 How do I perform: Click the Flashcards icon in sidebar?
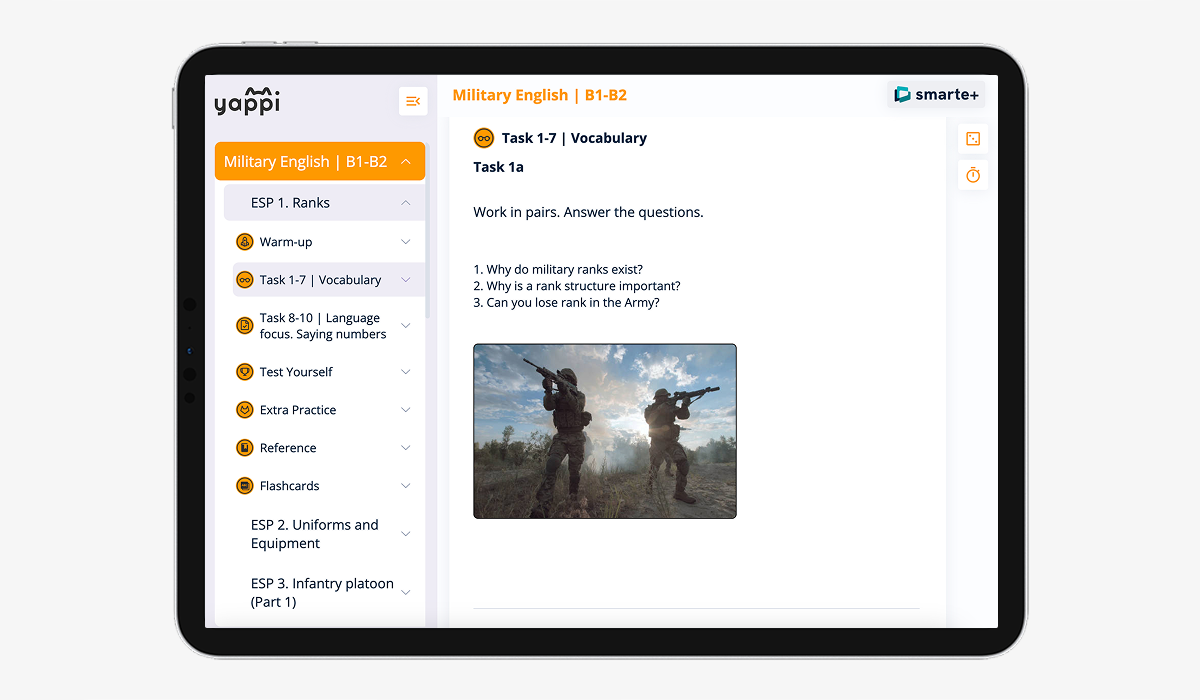coord(244,486)
